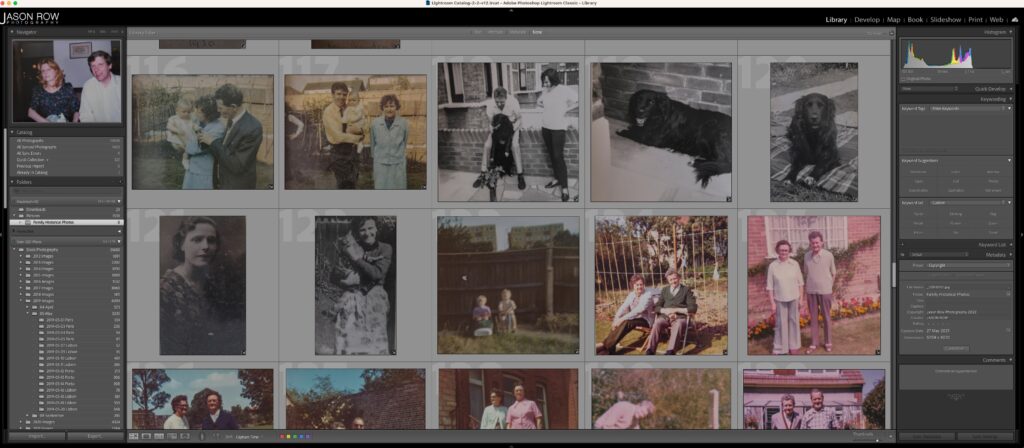Collapse the Metadata panel
Viewport: 1024px width, 448px height.
[1011, 255]
